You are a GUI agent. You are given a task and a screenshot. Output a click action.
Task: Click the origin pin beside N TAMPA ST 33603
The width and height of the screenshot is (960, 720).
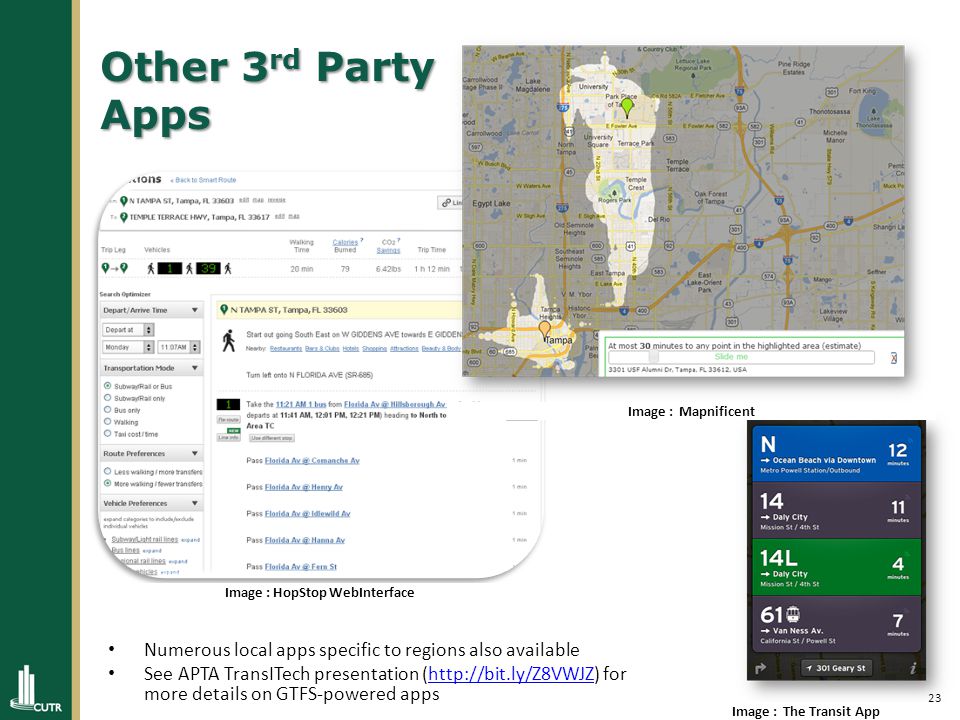pos(124,201)
